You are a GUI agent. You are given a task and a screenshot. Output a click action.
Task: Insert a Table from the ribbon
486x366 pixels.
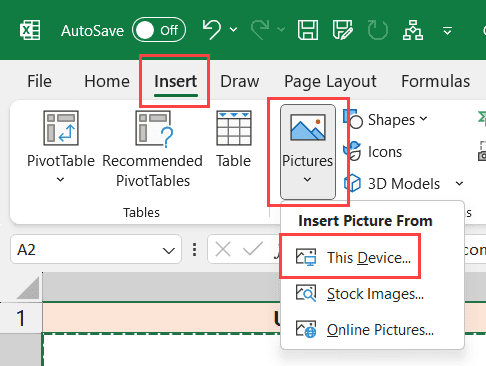pyautogui.click(x=234, y=140)
